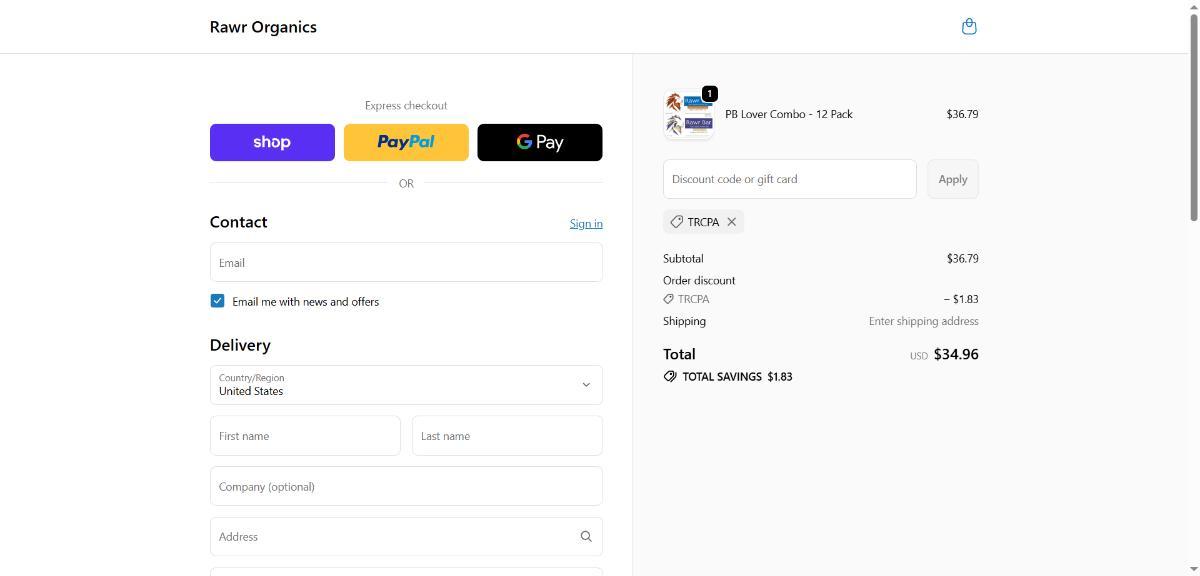The image size is (1200, 576).
Task: Click the Discount code or gift card field
Action: click(789, 179)
